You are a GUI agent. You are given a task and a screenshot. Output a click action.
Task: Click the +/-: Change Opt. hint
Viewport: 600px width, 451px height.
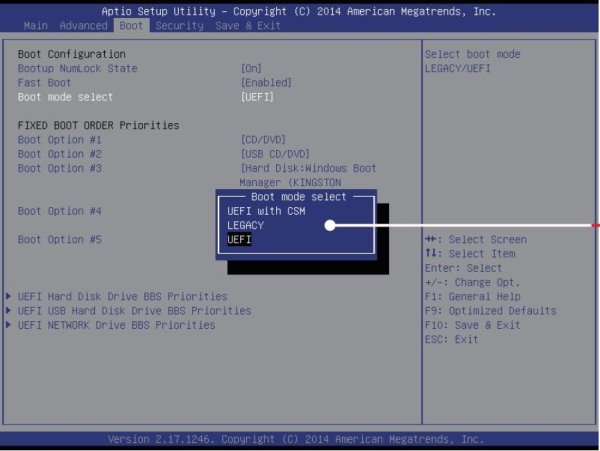click(x=473, y=282)
